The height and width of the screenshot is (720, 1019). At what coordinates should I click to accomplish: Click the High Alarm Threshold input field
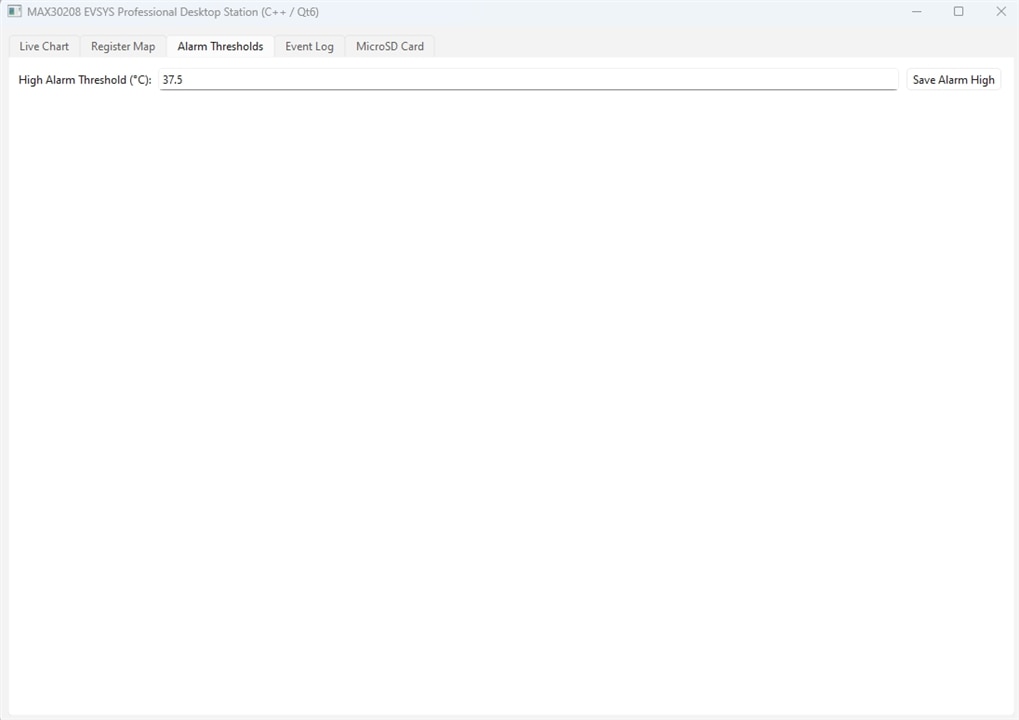click(528, 79)
